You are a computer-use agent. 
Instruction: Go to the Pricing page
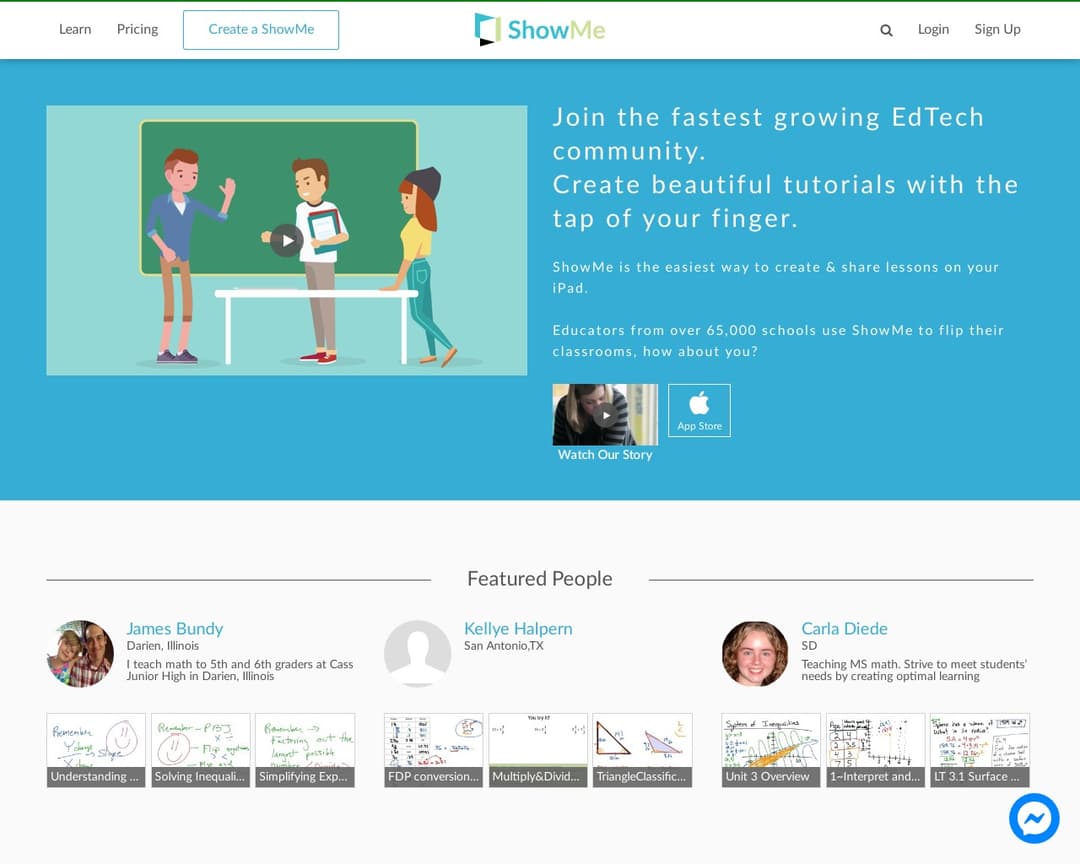(137, 29)
